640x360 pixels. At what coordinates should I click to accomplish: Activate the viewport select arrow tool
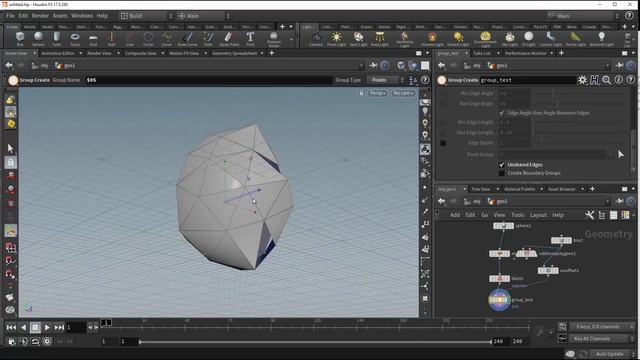(x=11, y=148)
